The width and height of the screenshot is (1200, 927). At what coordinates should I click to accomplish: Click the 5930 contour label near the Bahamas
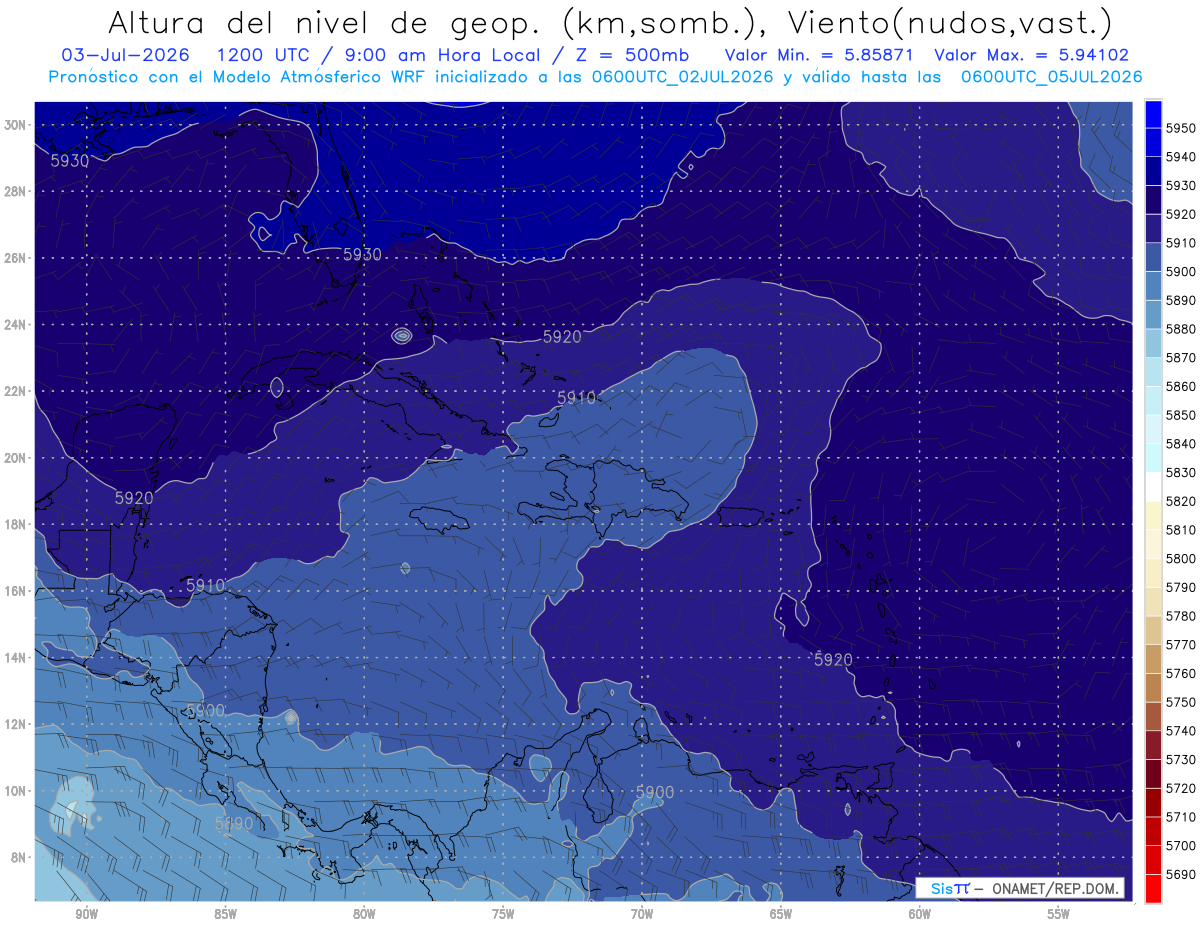(362, 255)
